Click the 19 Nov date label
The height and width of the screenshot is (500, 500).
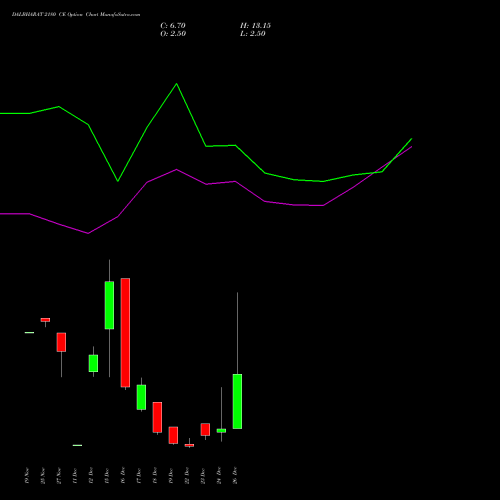27,476
